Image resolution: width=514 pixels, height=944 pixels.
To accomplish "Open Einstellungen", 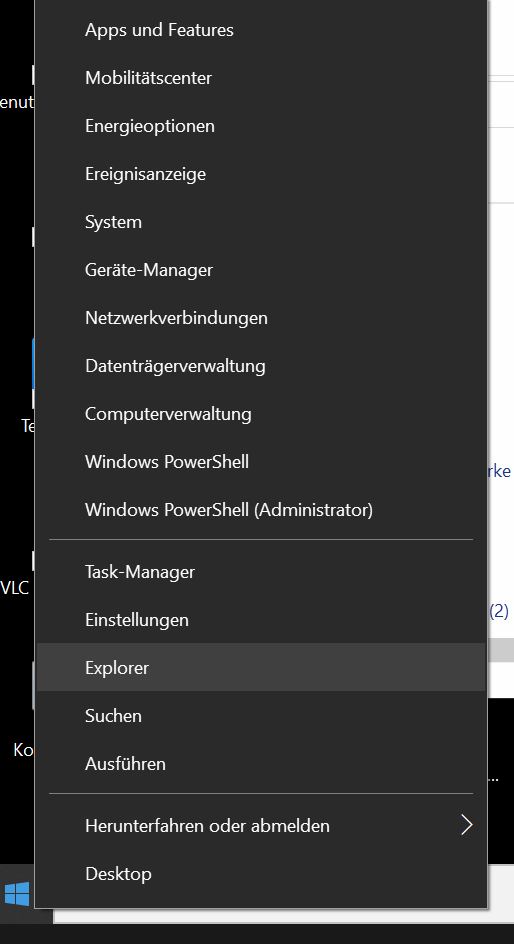I will 261,620.
